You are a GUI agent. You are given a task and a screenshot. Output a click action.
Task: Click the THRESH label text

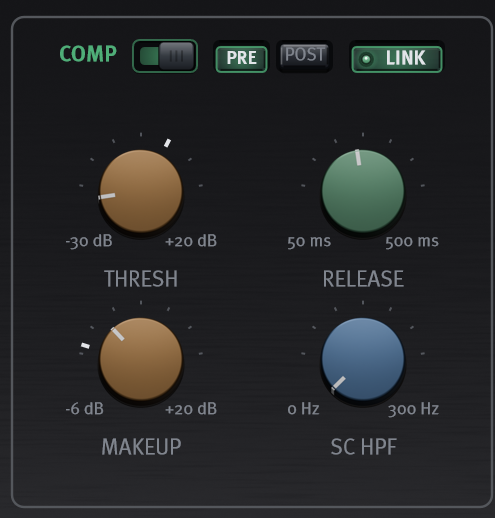pyautogui.click(x=141, y=279)
